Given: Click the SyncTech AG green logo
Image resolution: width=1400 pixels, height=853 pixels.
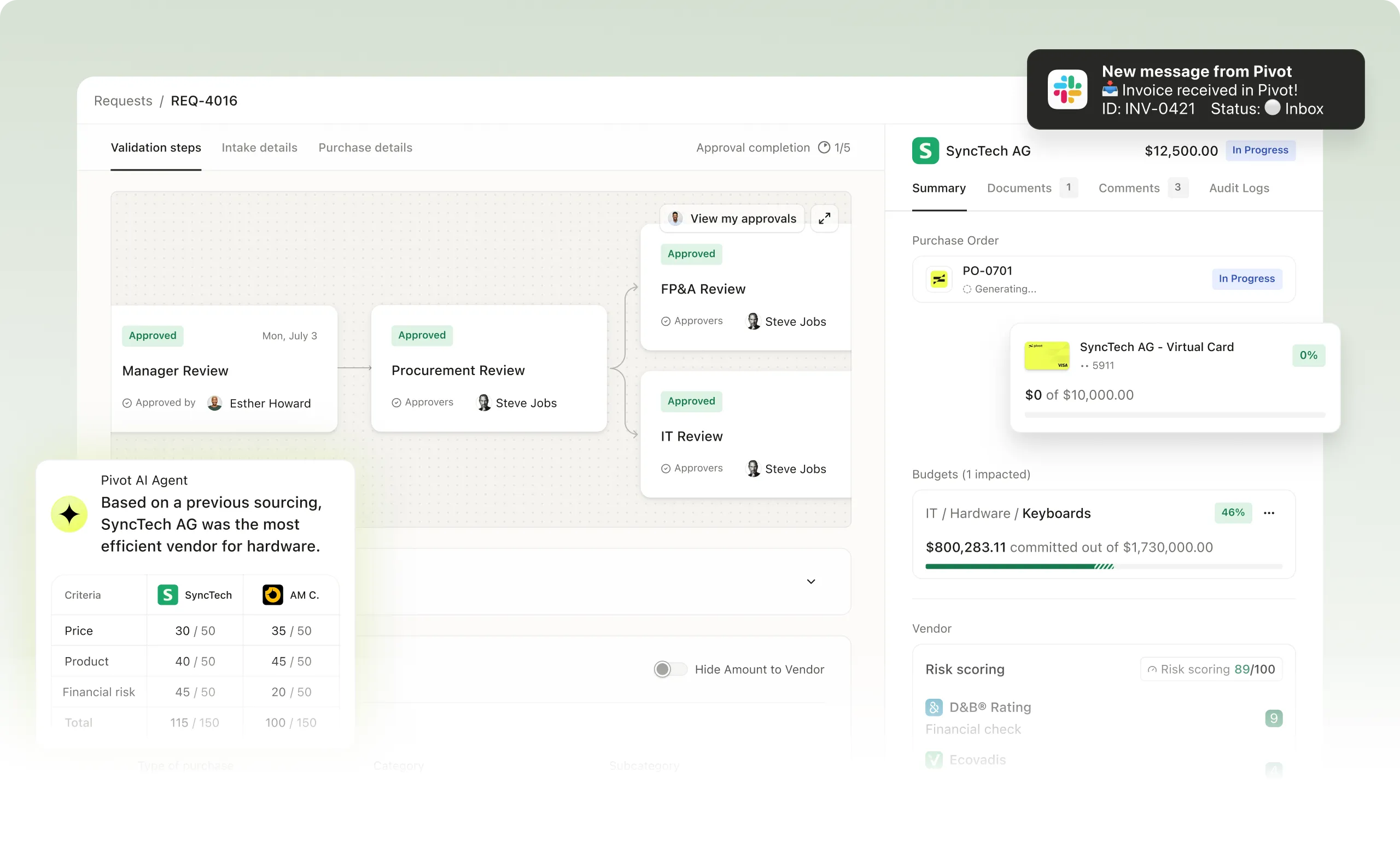Looking at the screenshot, I should click(925, 150).
